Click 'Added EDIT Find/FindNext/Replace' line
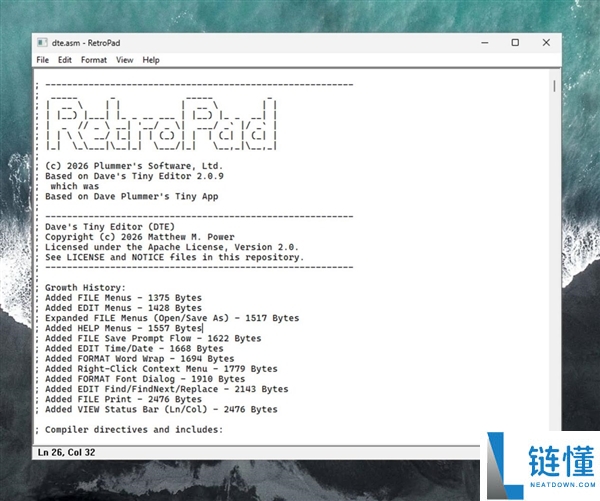600x501 pixels. (x=166, y=389)
